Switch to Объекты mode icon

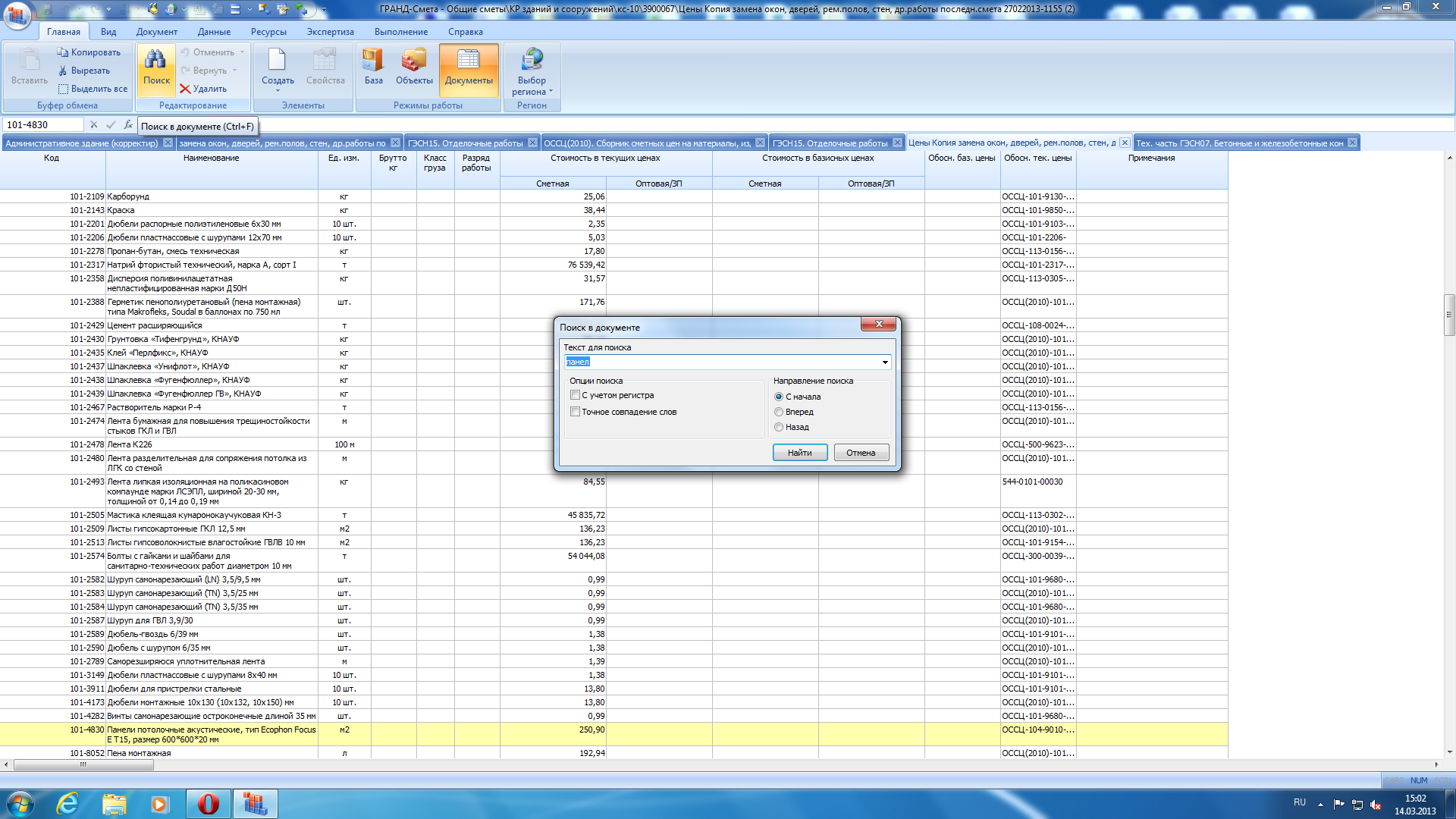tap(414, 59)
